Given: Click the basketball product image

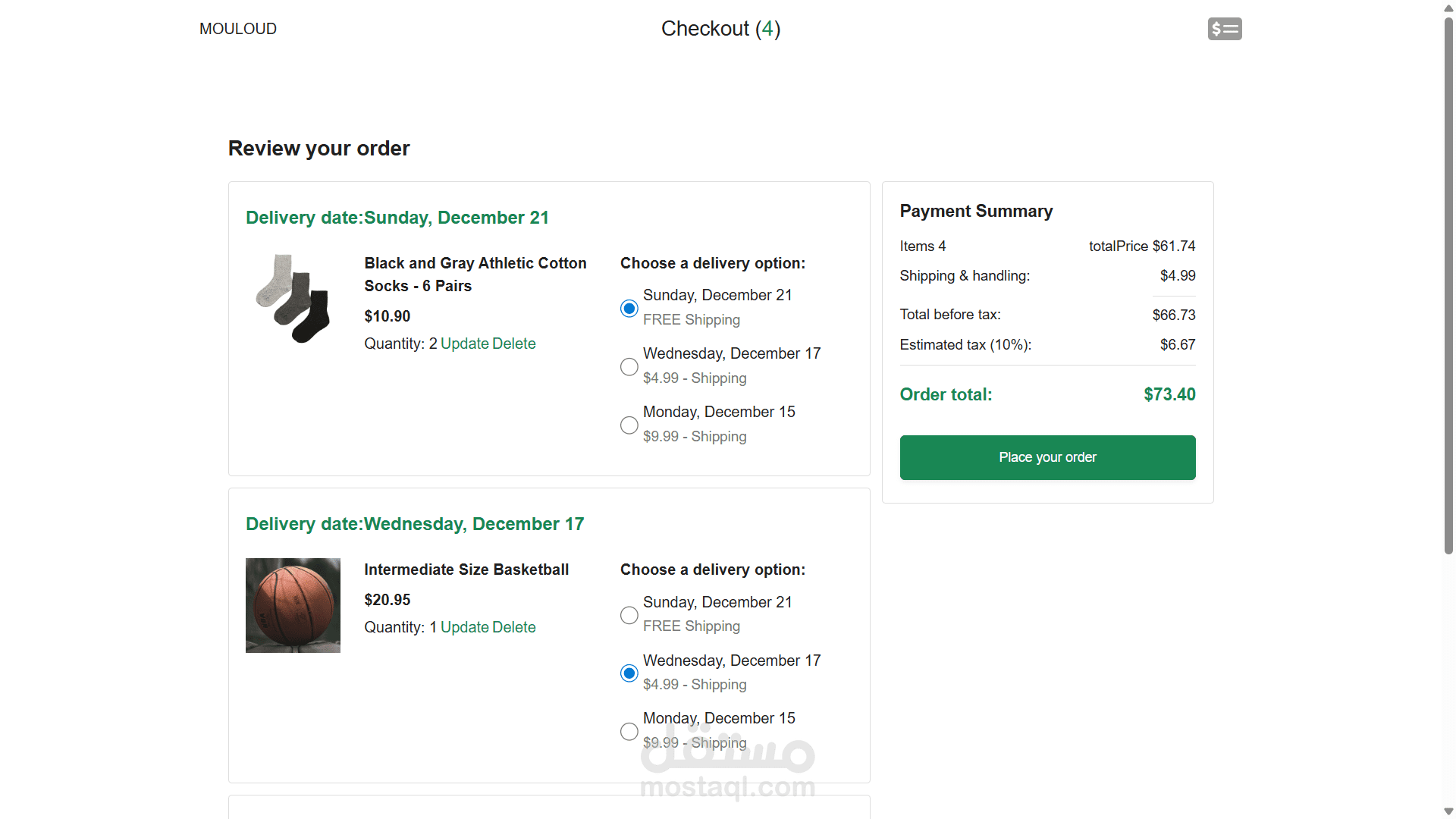Looking at the screenshot, I should 293,605.
